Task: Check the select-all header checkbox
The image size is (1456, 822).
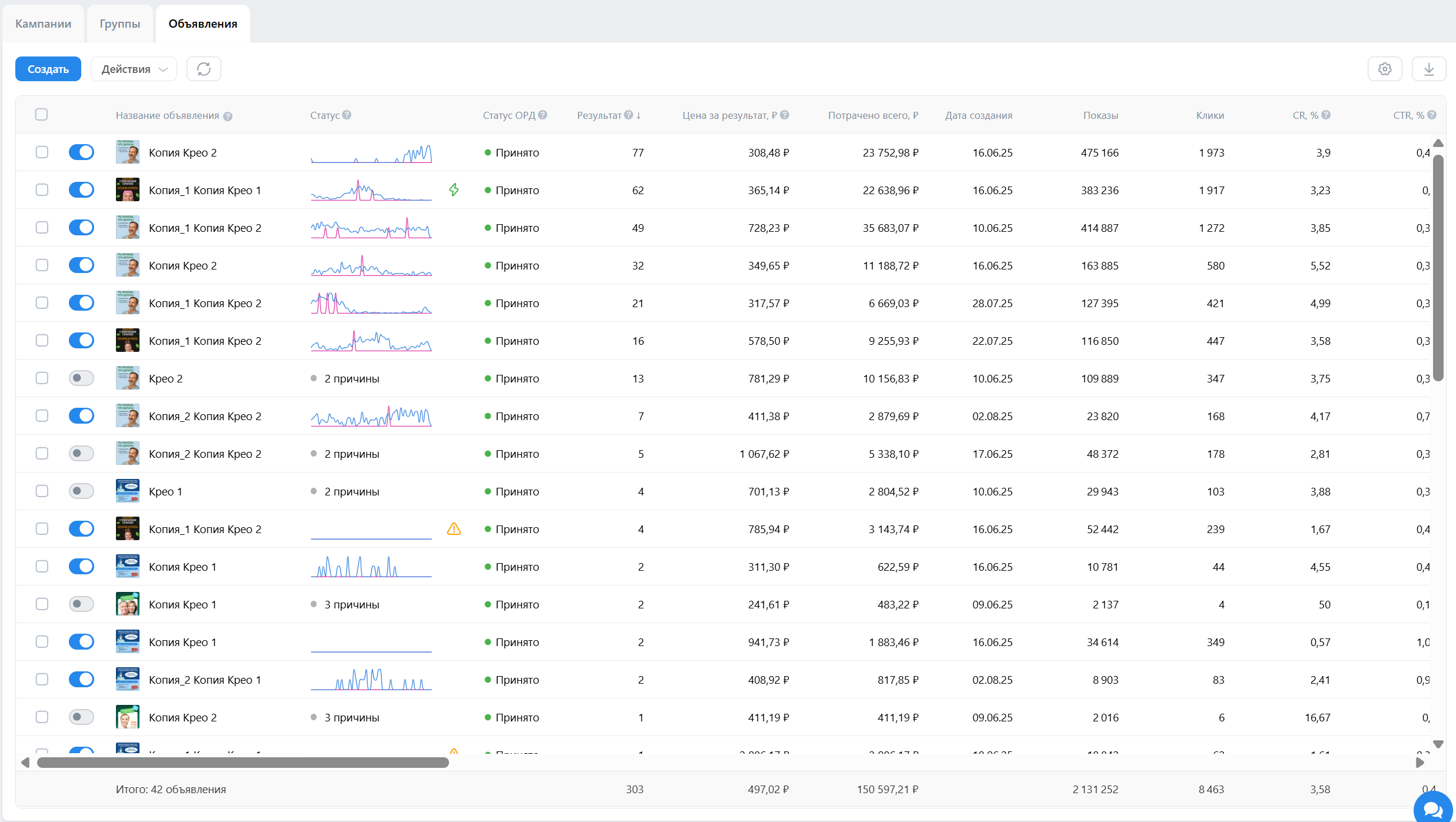Action: tap(41, 115)
